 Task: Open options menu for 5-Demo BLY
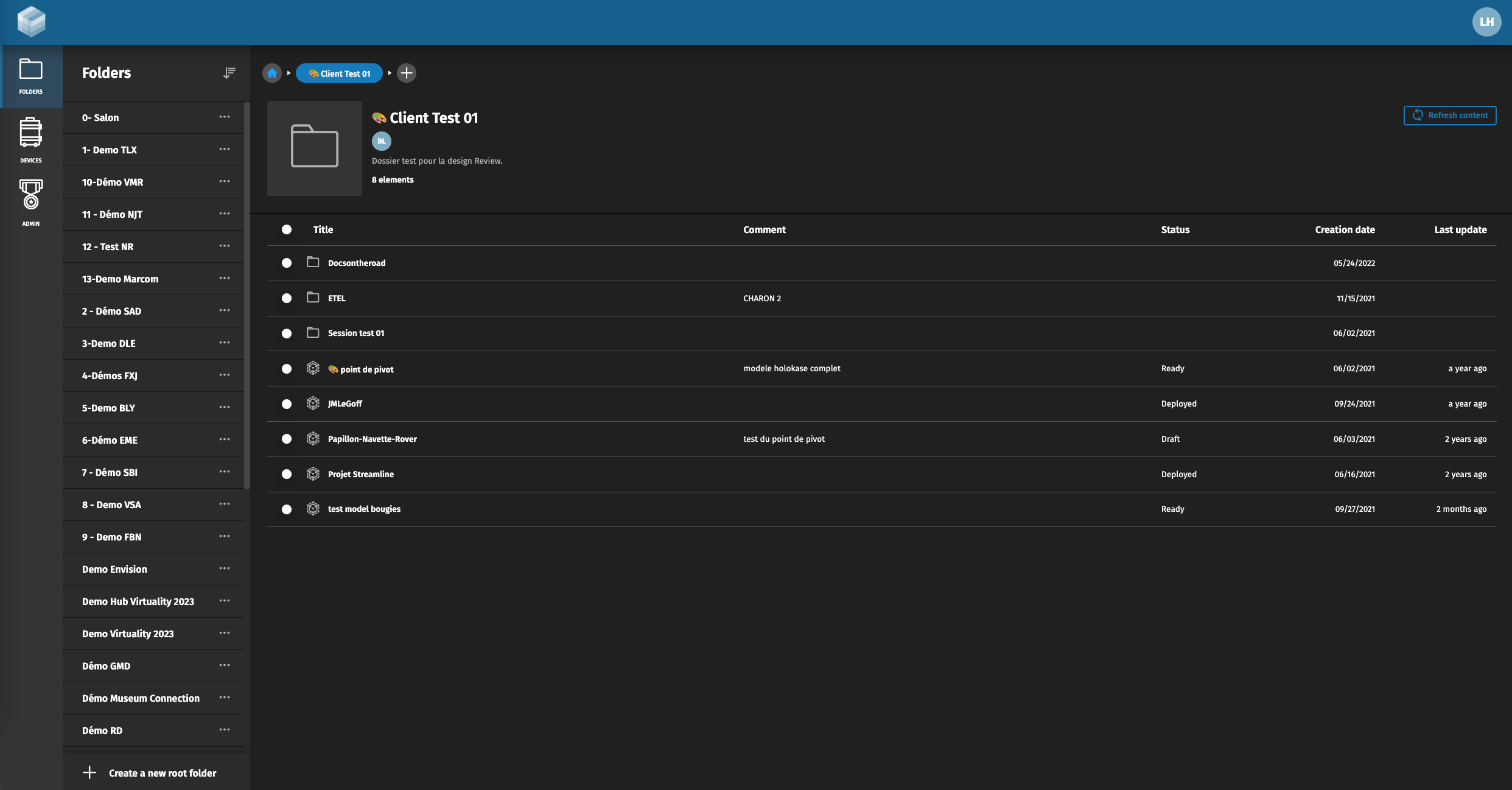tap(225, 407)
